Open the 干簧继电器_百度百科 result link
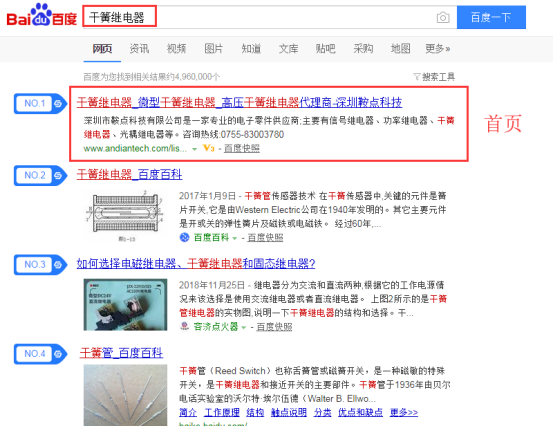 click(129, 174)
